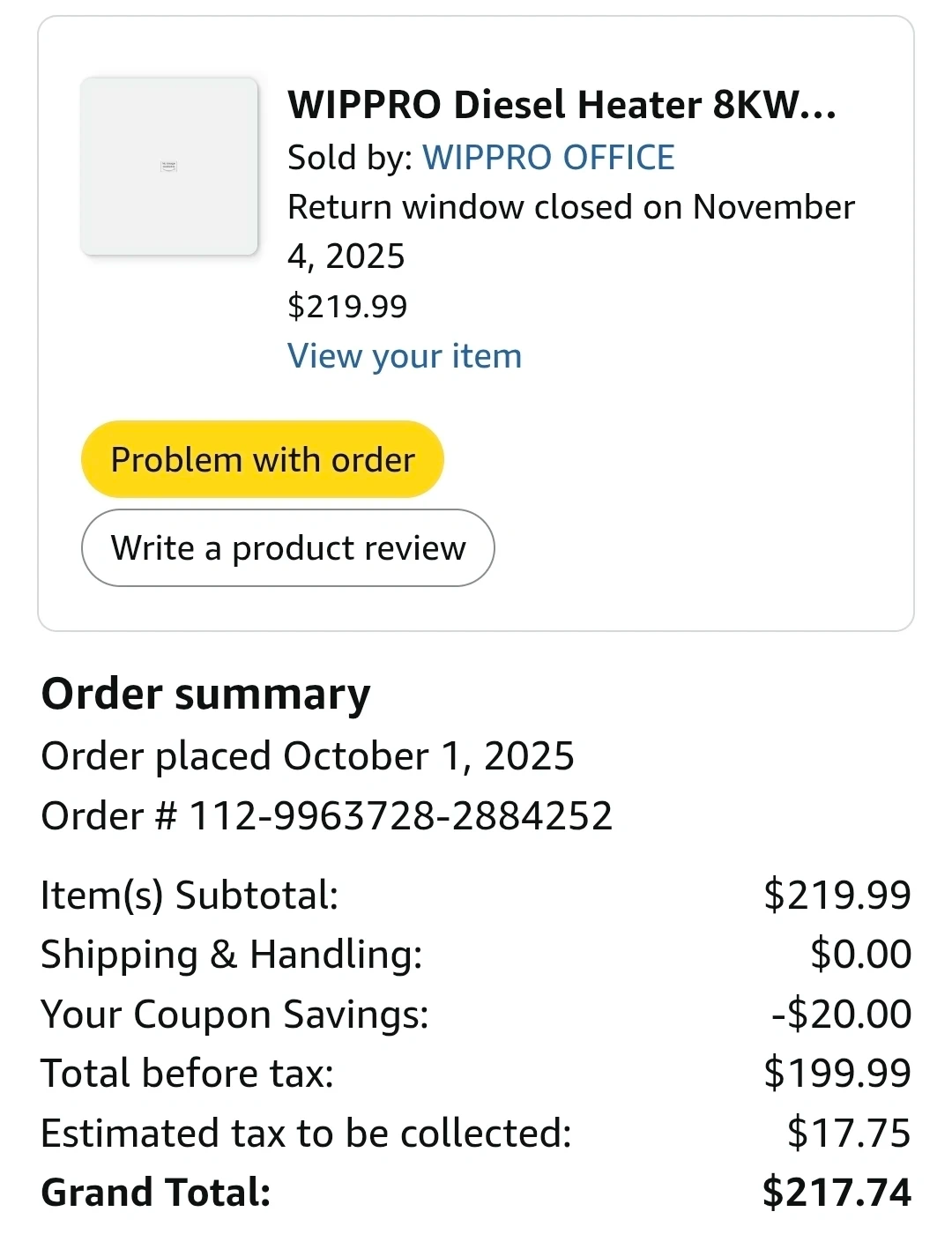The image size is (952, 1249).
Task: Tap Write a product review button
Action: [x=287, y=548]
